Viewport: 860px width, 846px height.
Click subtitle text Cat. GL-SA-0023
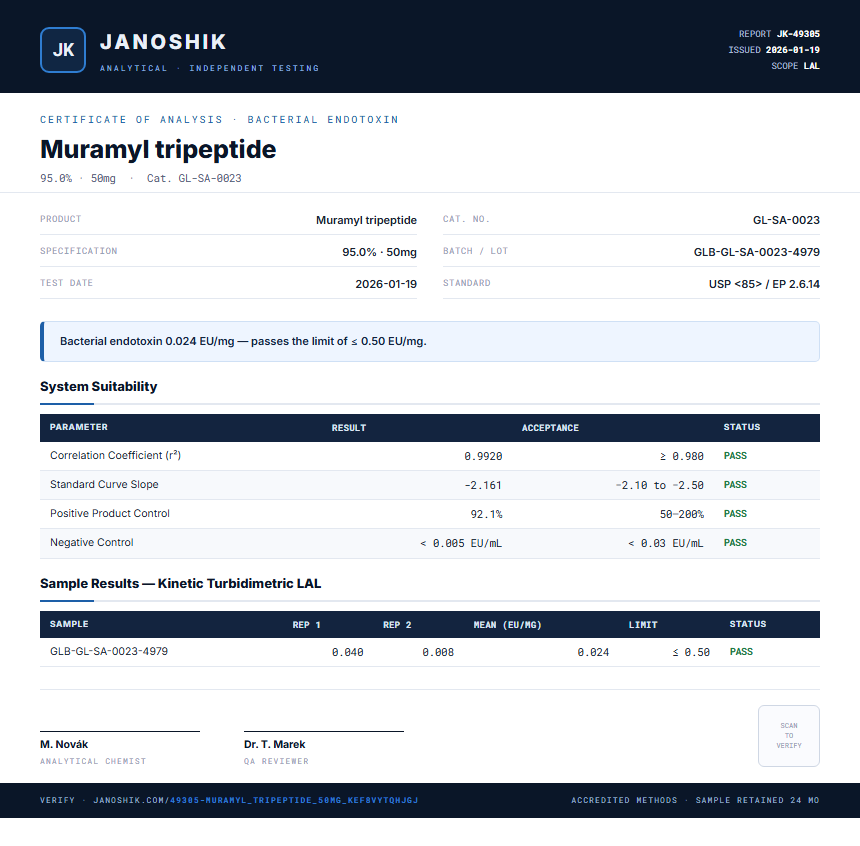(x=194, y=178)
